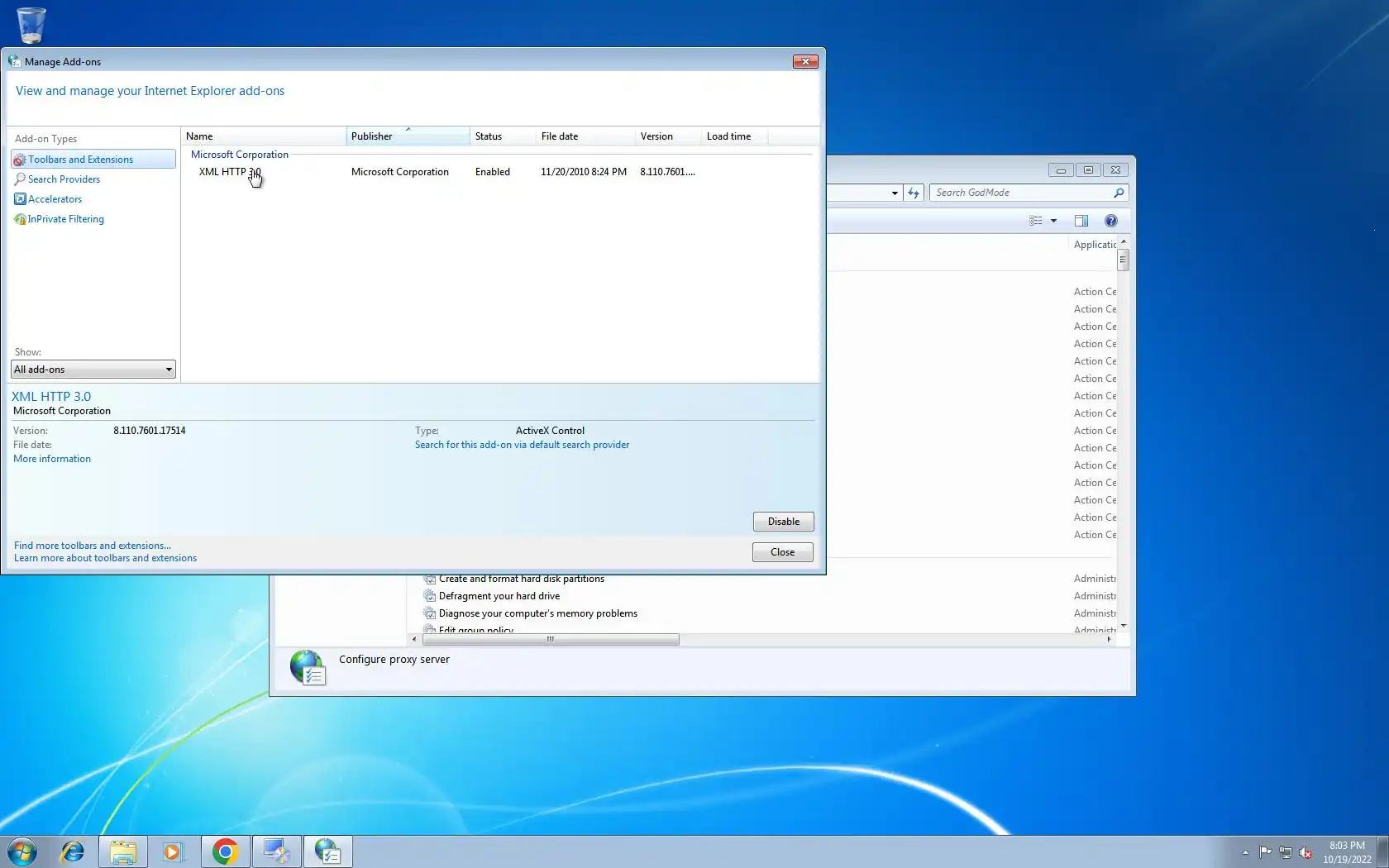This screenshot has height=868, width=1389.
Task: Open Learn more about toolbars and extensions
Action: (x=105, y=558)
